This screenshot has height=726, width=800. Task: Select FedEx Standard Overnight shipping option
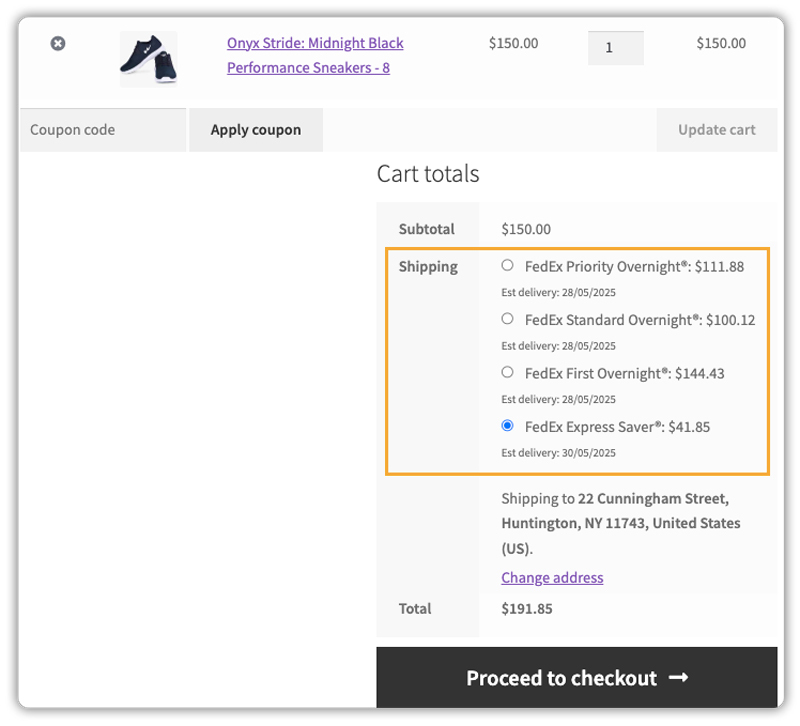click(507, 318)
